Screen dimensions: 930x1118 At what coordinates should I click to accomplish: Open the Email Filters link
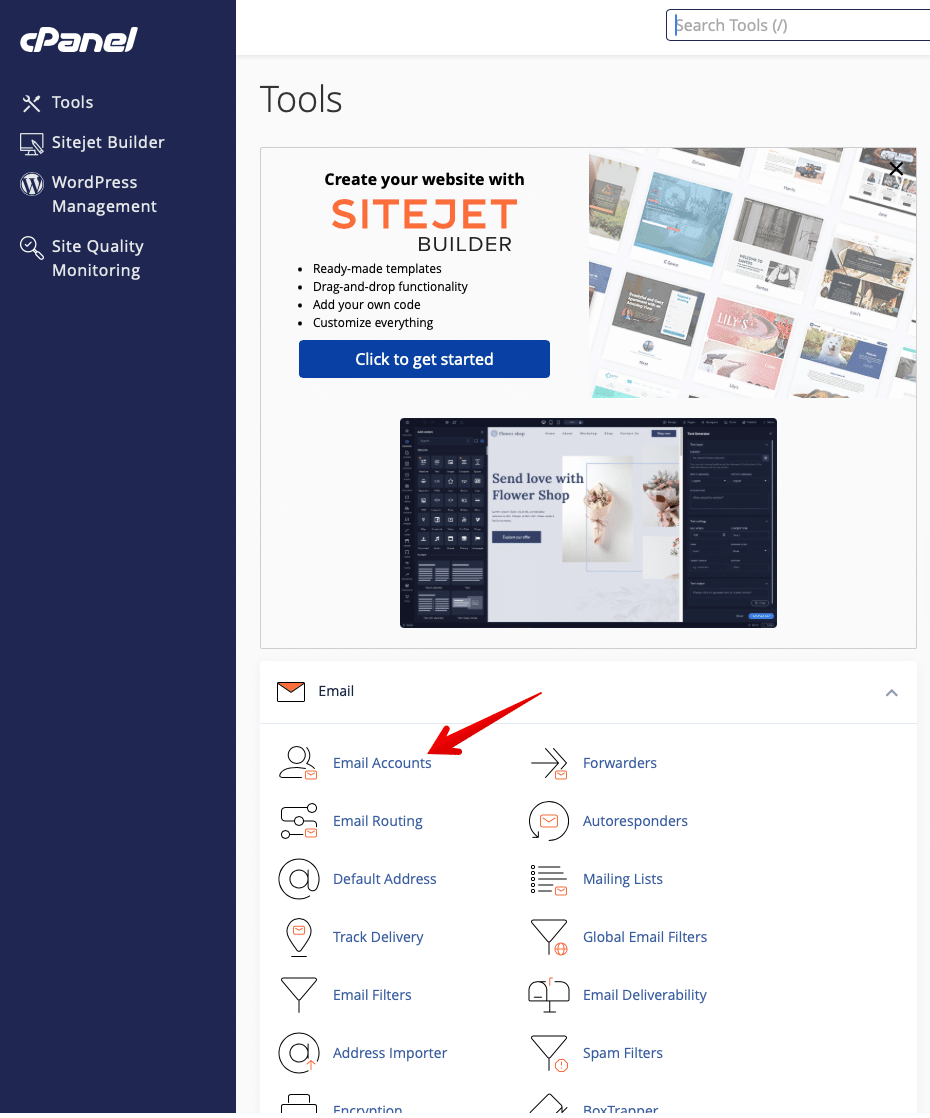[x=372, y=995]
